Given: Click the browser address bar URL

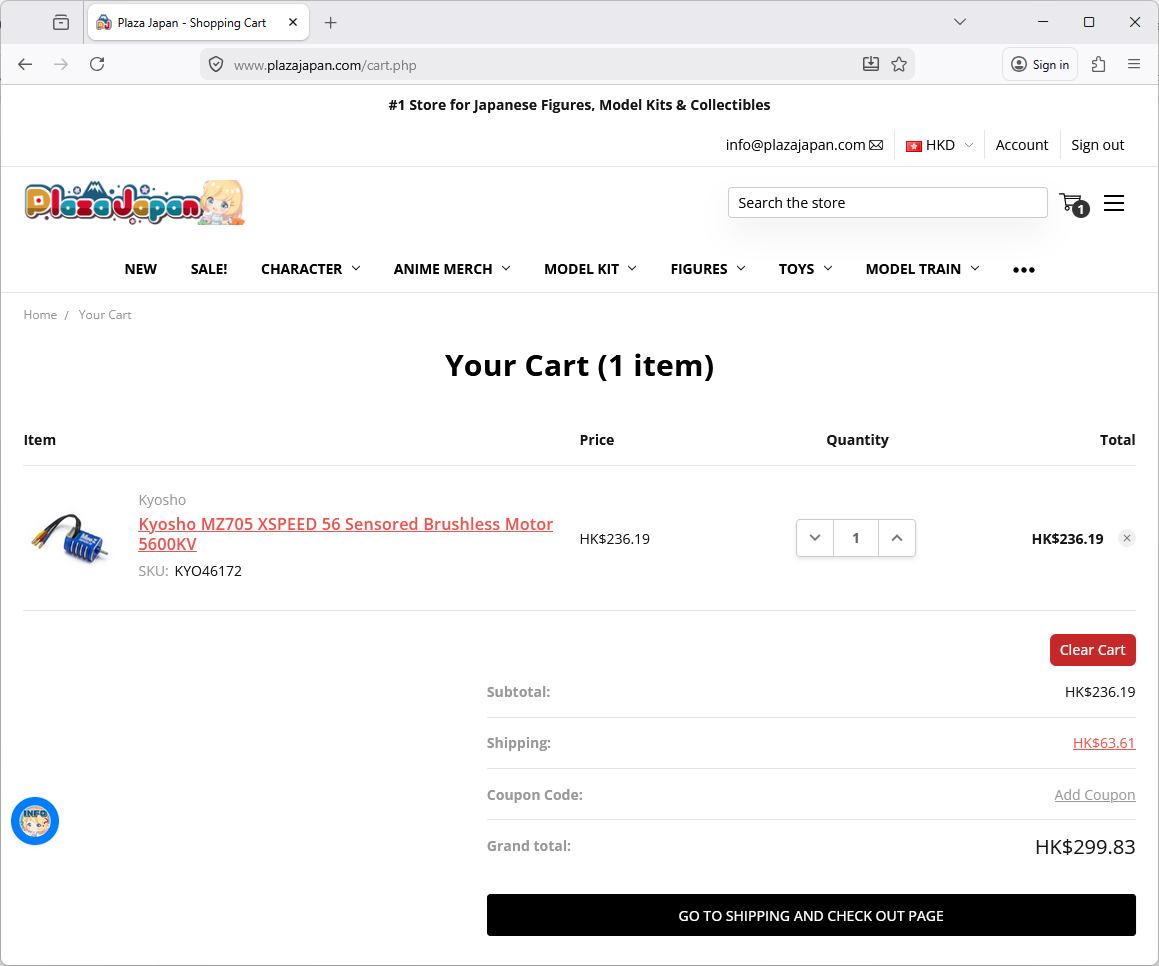Looking at the screenshot, I should pyautogui.click(x=325, y=65).
